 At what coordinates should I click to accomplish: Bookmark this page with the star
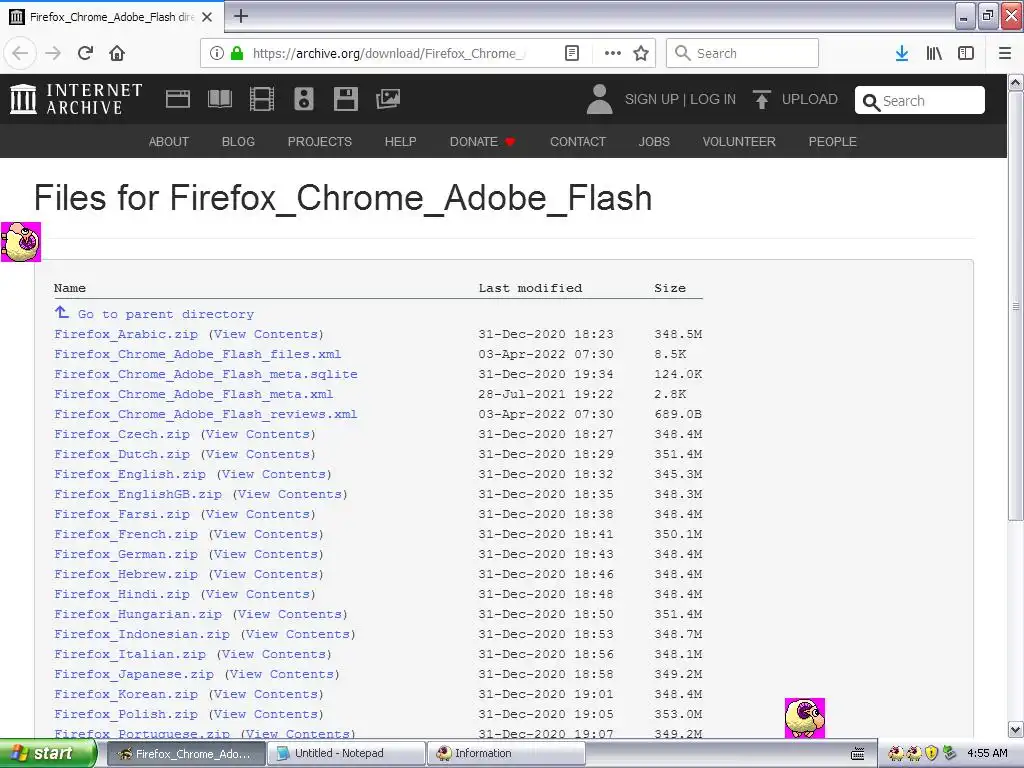pos(641,54)
